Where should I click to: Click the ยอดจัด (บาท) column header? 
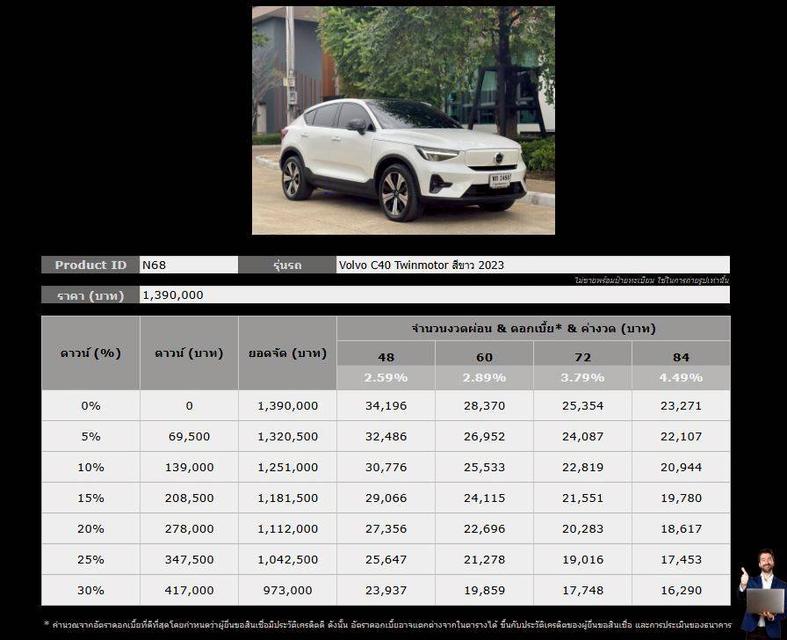(287, 353)
